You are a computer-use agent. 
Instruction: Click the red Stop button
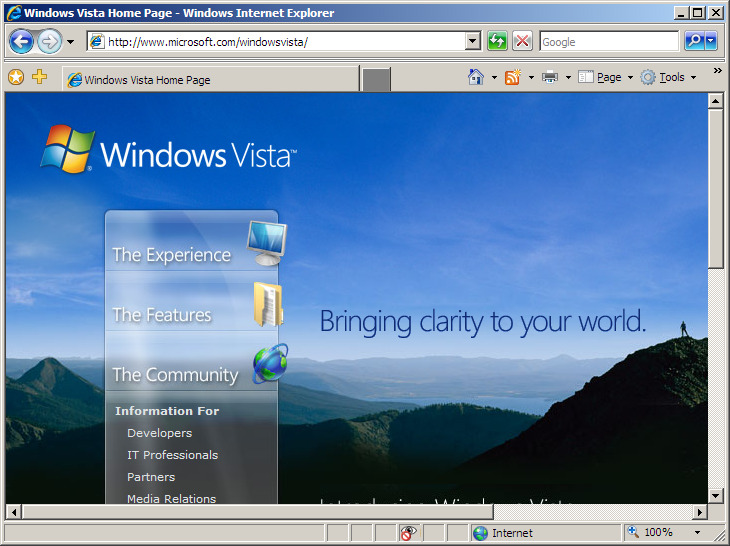(522, 41)
